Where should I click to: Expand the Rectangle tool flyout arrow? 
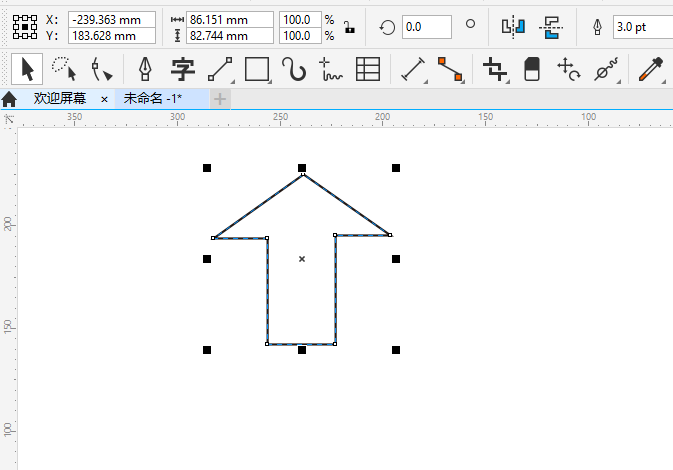pos(270,82)
